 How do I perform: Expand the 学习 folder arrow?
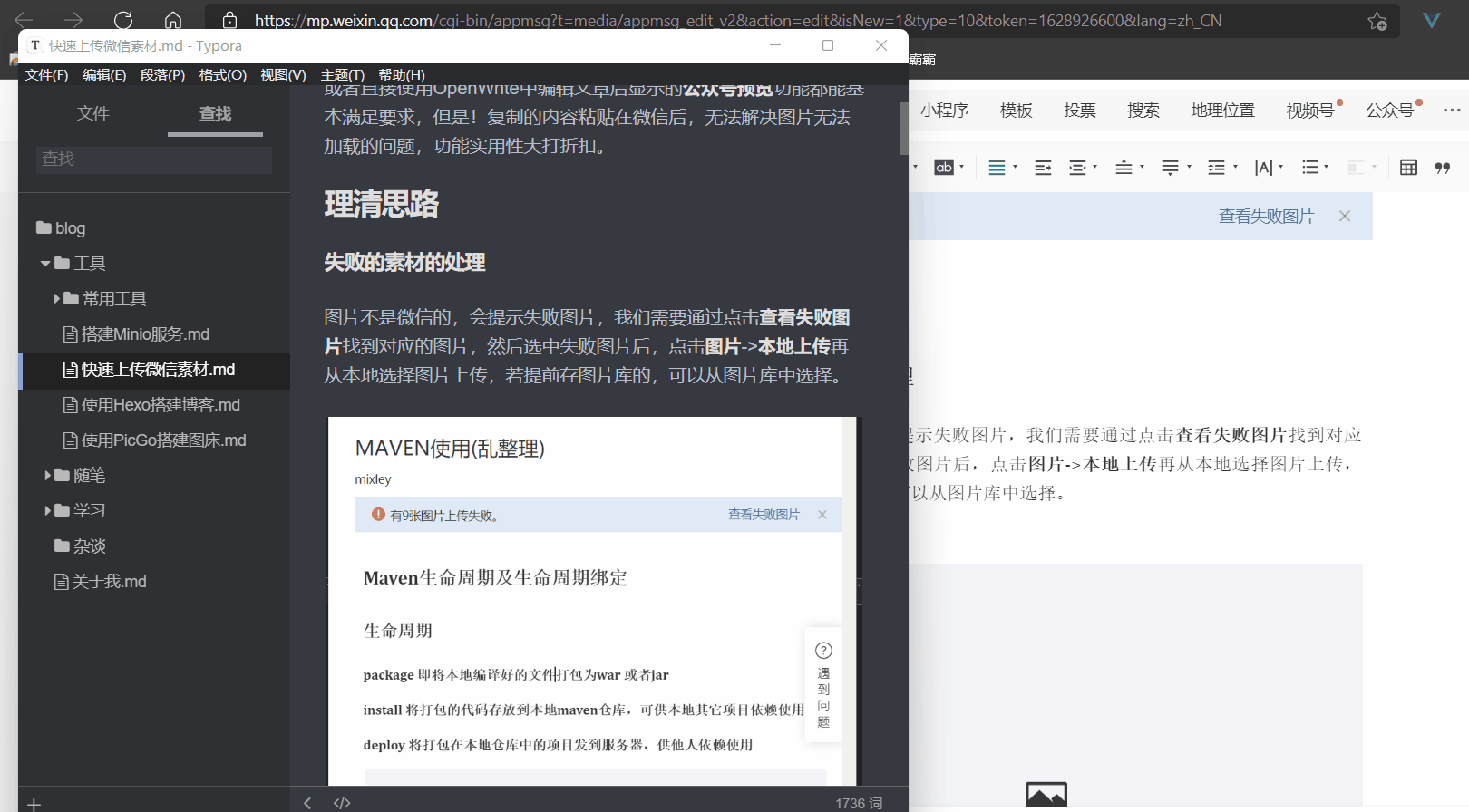(x=48, y=510)
